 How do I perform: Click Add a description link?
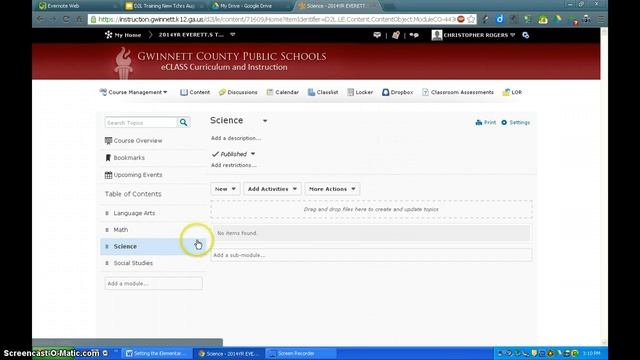pos(236,138)
